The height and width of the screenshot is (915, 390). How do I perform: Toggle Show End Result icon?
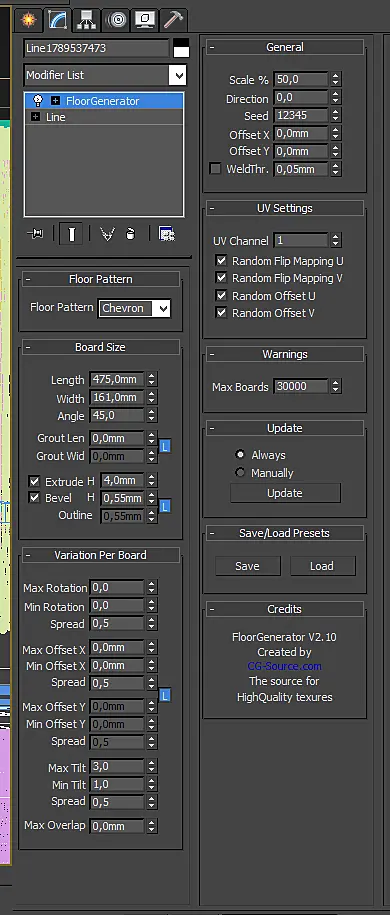pos(71,234)
